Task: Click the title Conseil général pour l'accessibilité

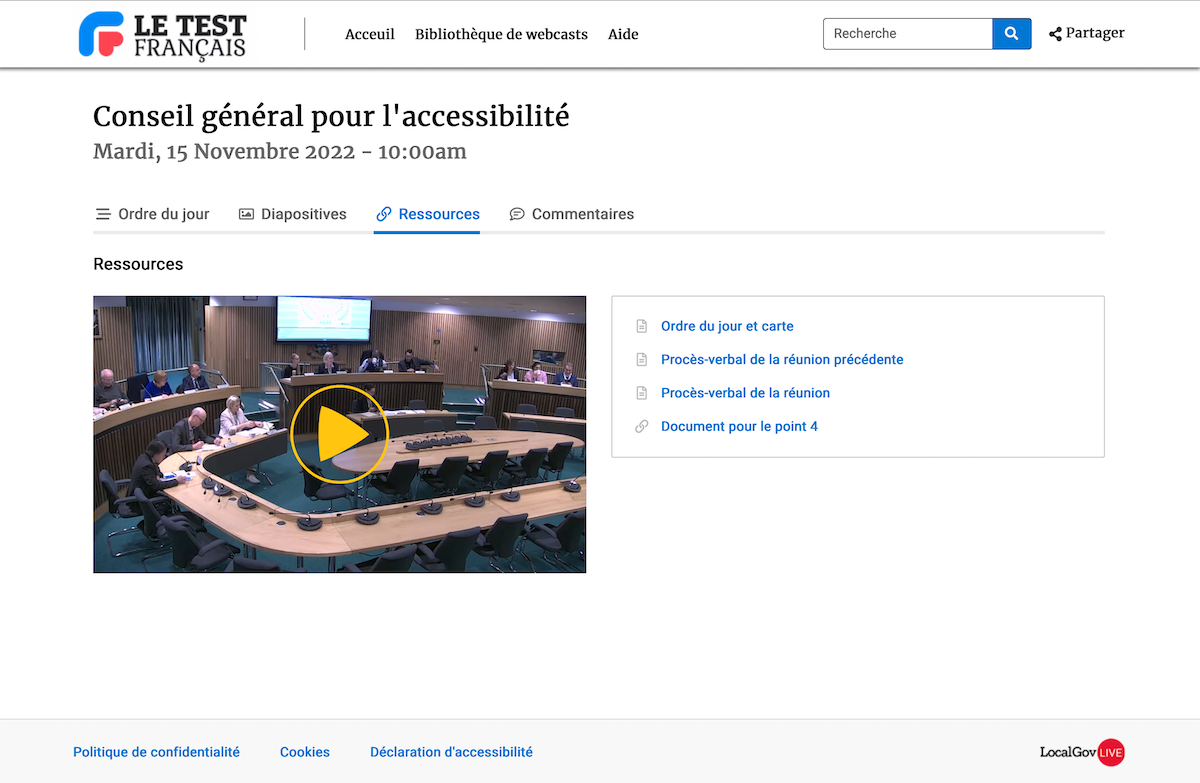Action: [331, 117]
